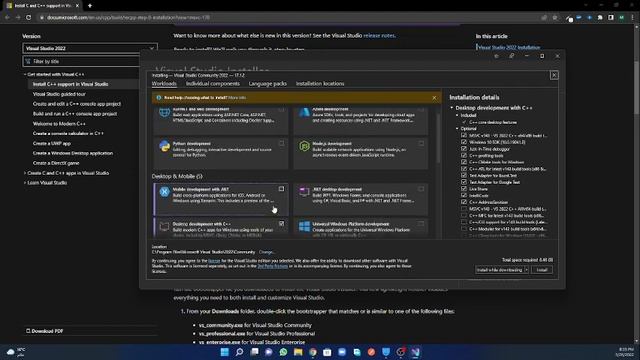Click the Azure development workload icon
The image size is (640, 360).
(x=304, y=112)
